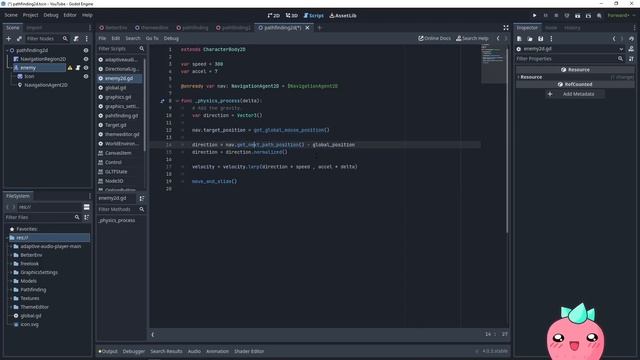Collapse the res:// root folder
The image size is (640, 360).
(7, 238)
